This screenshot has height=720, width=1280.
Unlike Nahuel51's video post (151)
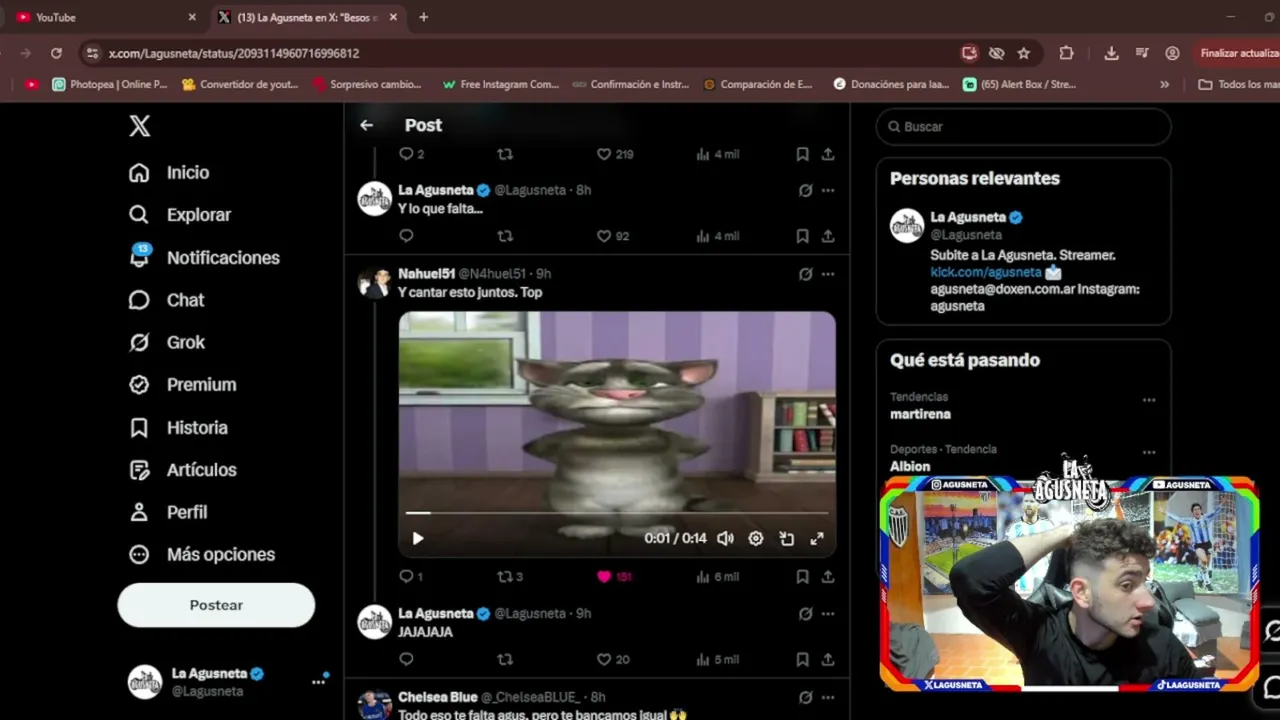[x=614, y=577]
